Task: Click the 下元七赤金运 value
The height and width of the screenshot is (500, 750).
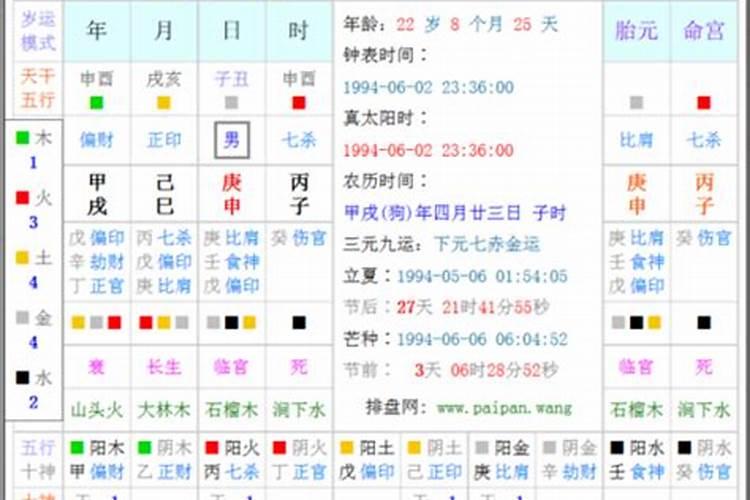Action: (486, 244)
